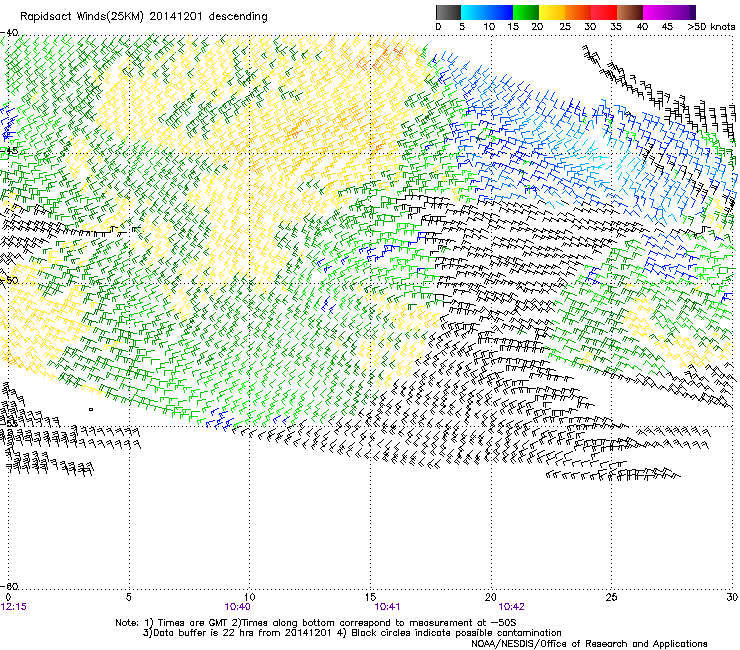Screen dimensions: 740x650
Task: Select the "-40" latitude axis label
Action: point(10,33)
